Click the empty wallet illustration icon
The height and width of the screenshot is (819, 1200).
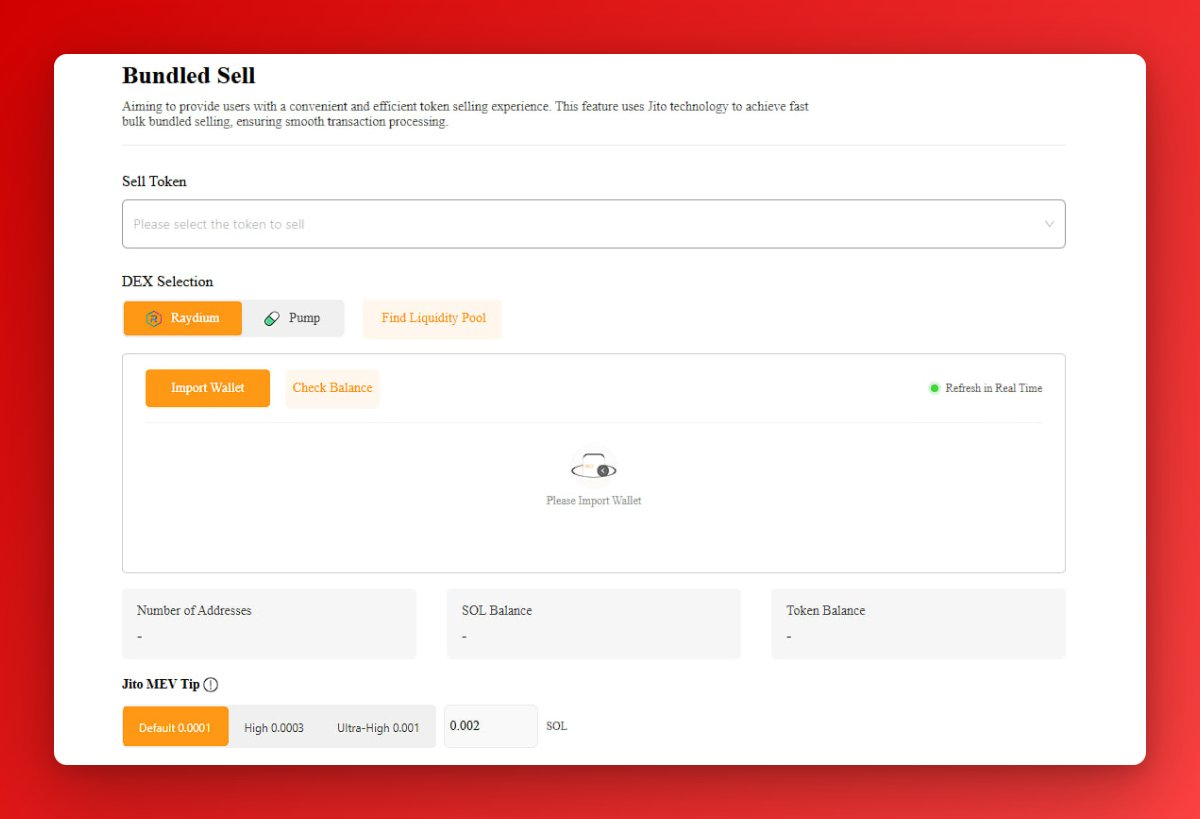pos(594,467)
